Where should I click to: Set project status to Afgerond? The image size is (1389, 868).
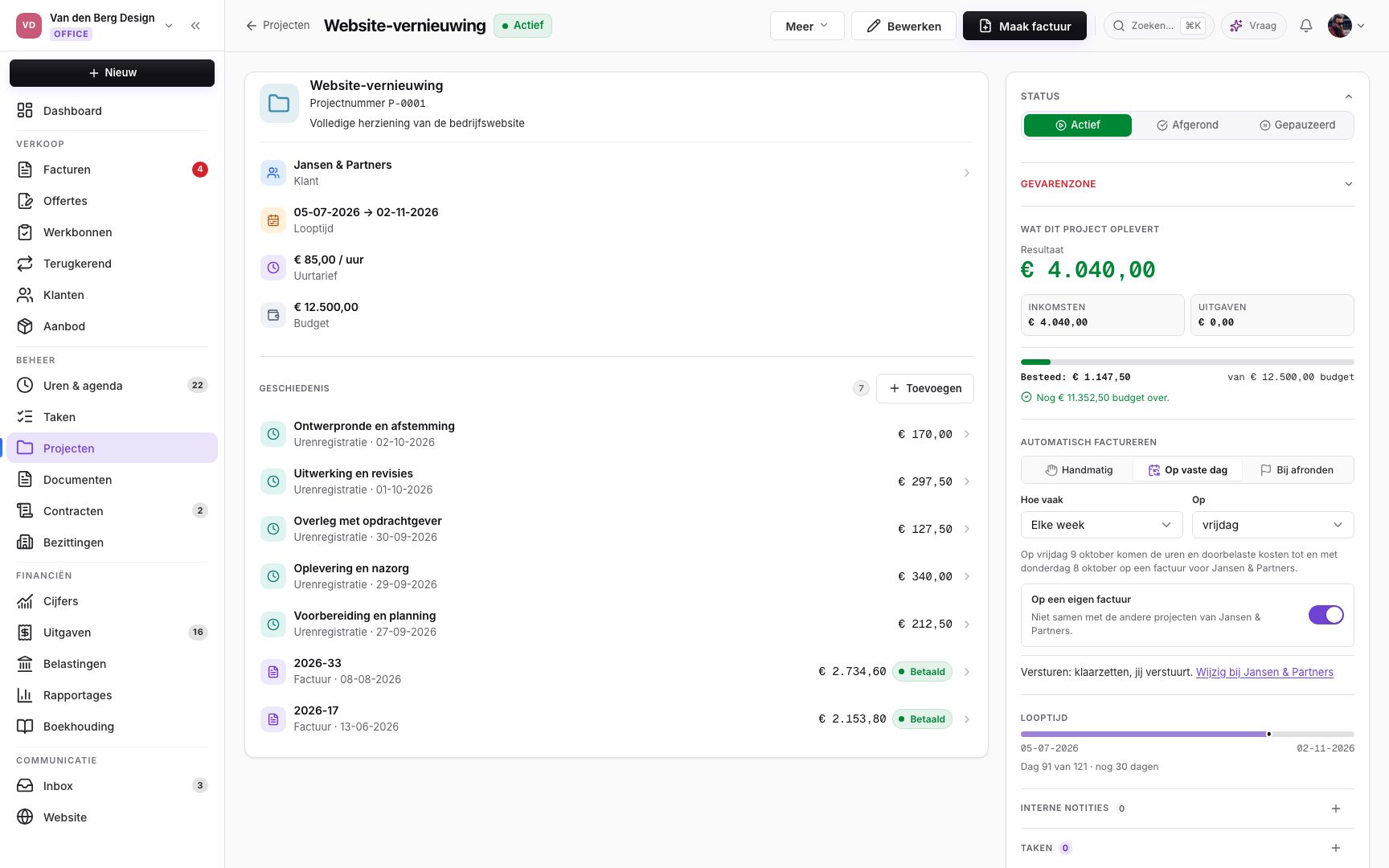[x=1187, y=125]
